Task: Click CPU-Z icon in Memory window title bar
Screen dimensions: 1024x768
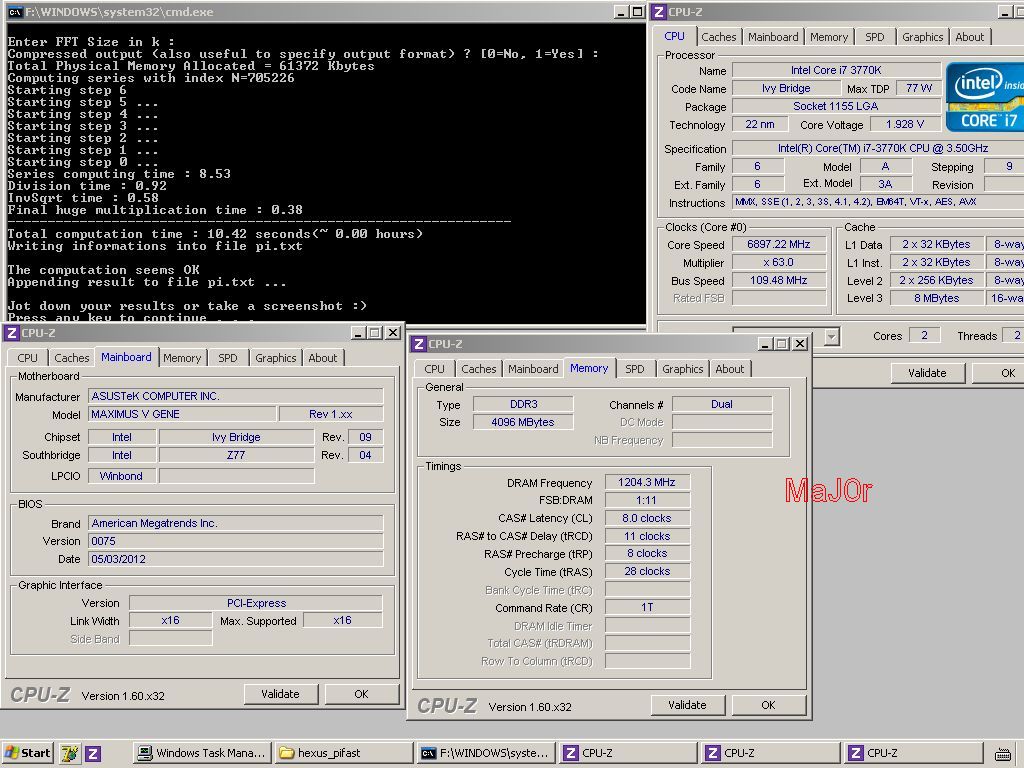Action: pyautogui.click(x=419, y=344)
